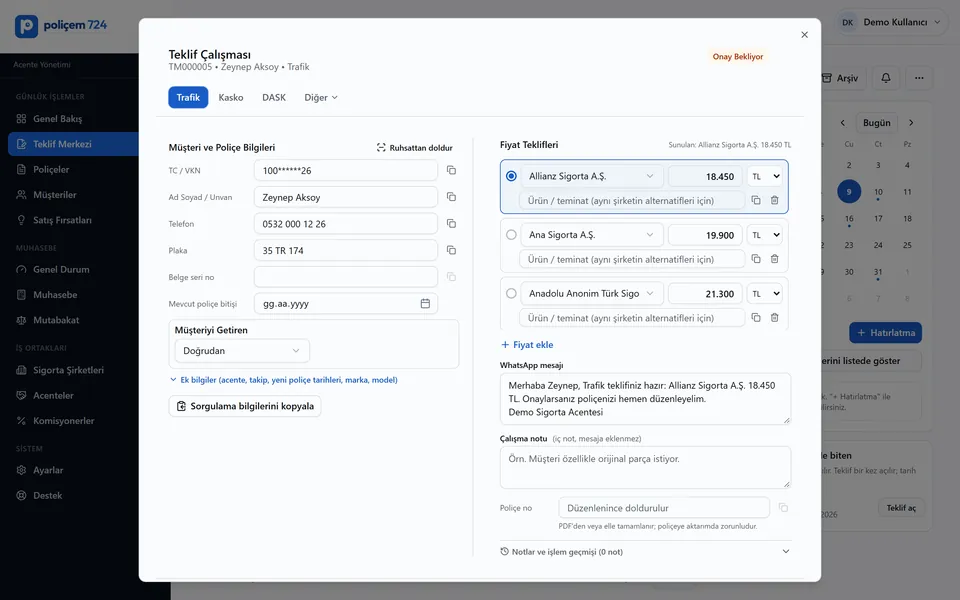Edit the WhatsApp mesajı text box
Screen dimensions: 960x600
[645, 399]
